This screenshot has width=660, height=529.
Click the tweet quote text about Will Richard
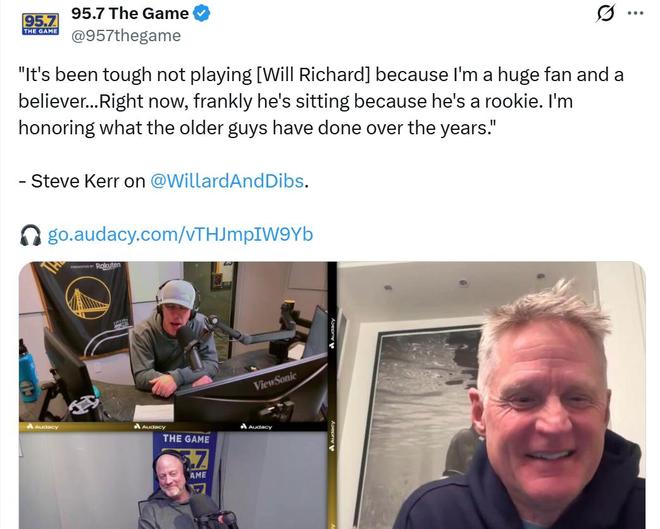321,101
